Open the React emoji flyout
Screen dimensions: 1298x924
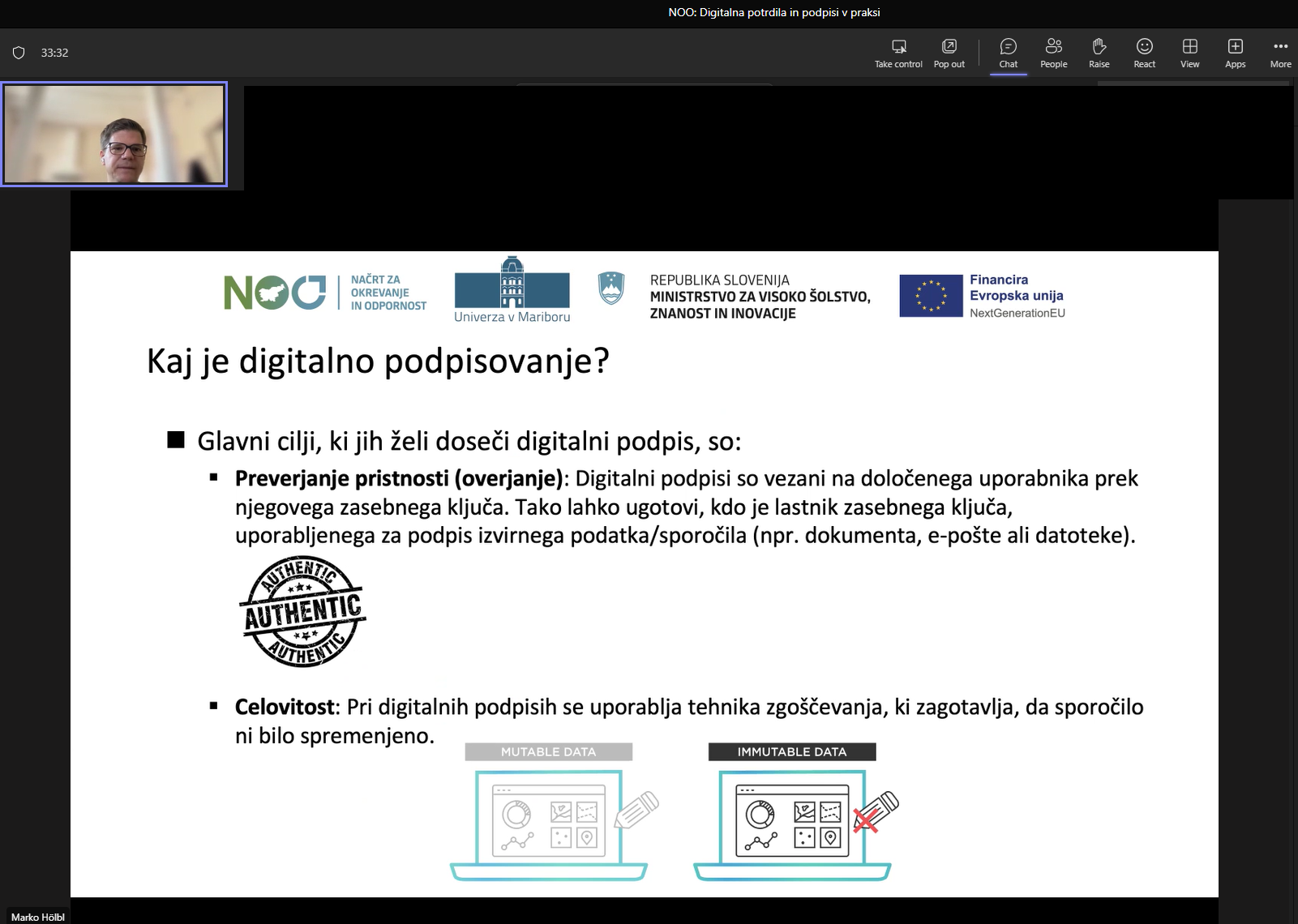coord(1144,52)
